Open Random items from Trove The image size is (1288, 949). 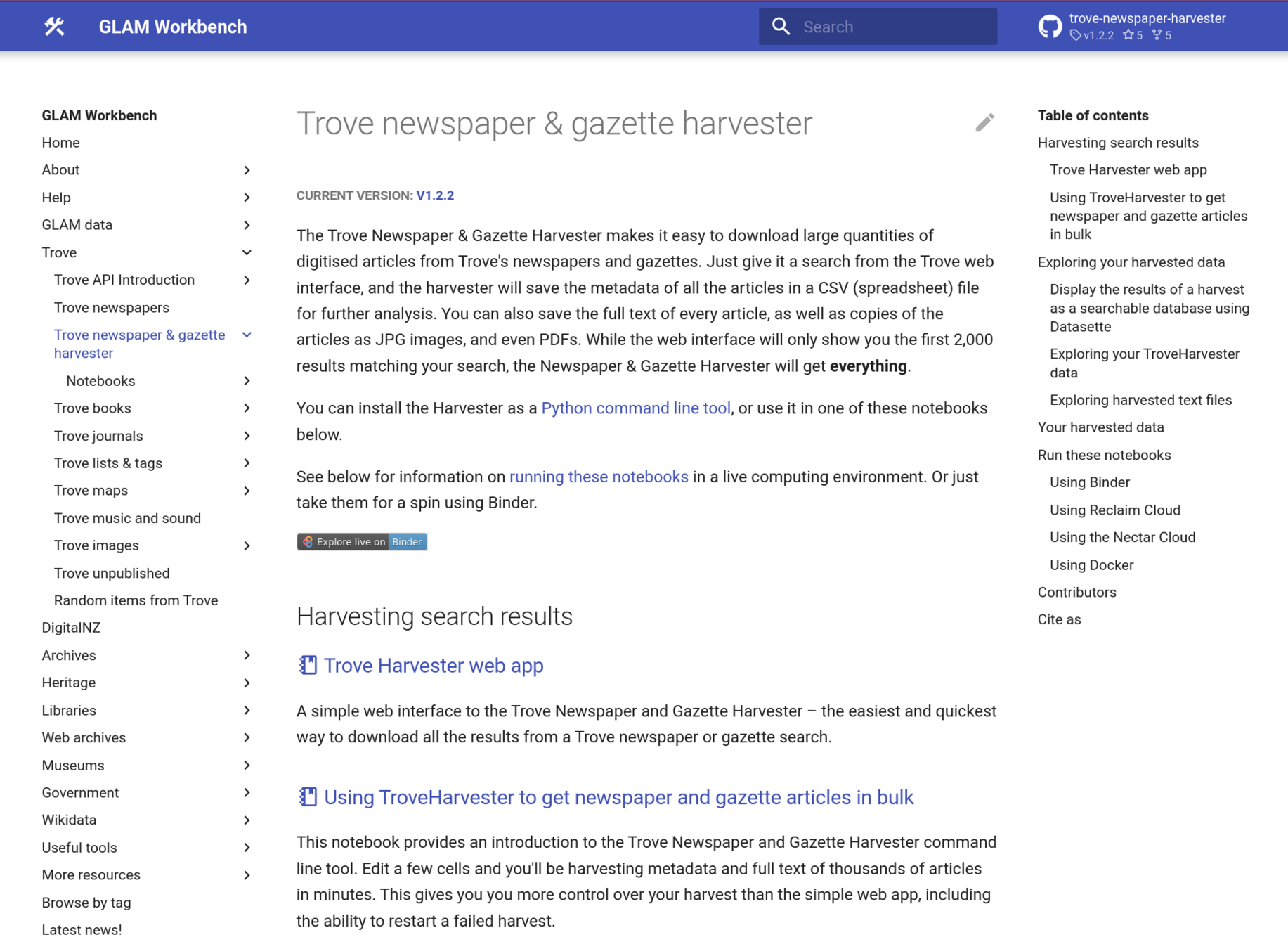136,600
